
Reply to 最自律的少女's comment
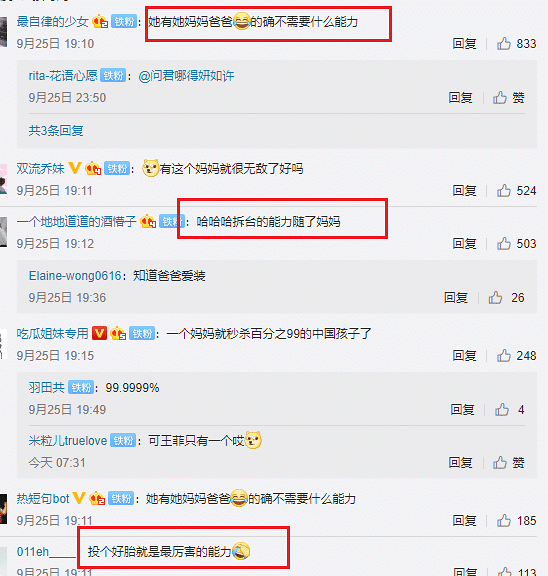[464, 44]
